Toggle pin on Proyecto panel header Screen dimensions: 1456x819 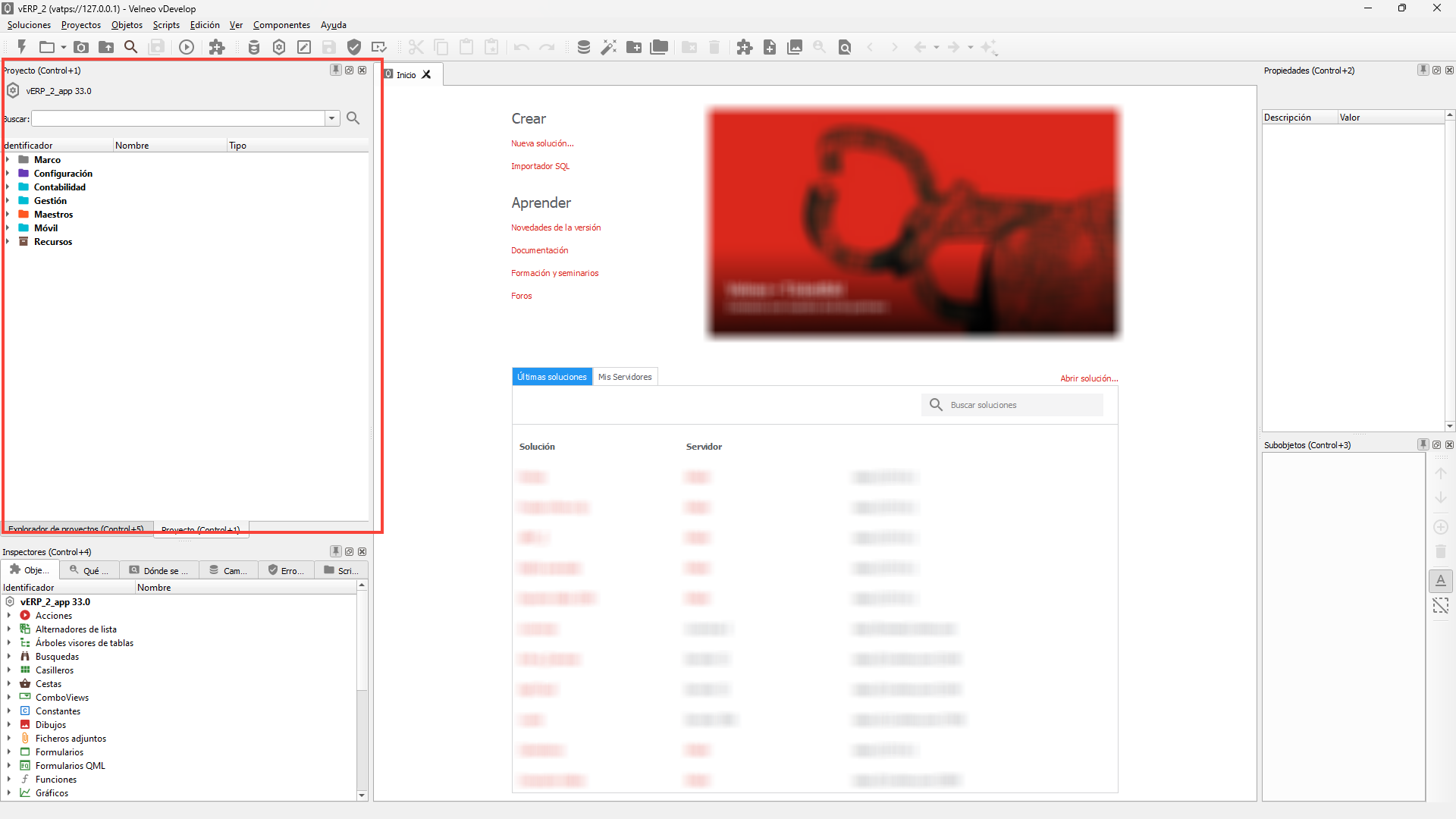[x=336, y=70]
